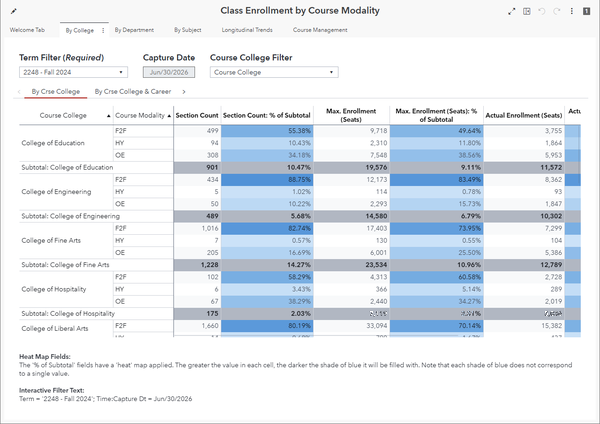Click the Heat Map Fields heading

45,356
